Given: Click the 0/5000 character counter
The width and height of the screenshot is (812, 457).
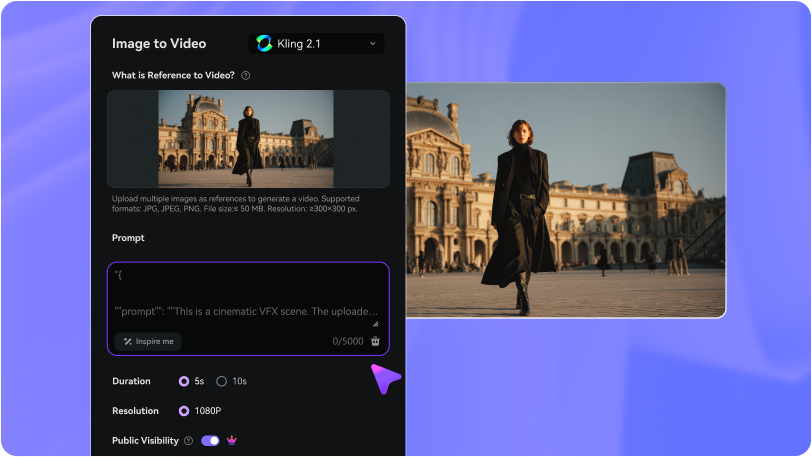Looking at the screenshot, I should (348, 341).
